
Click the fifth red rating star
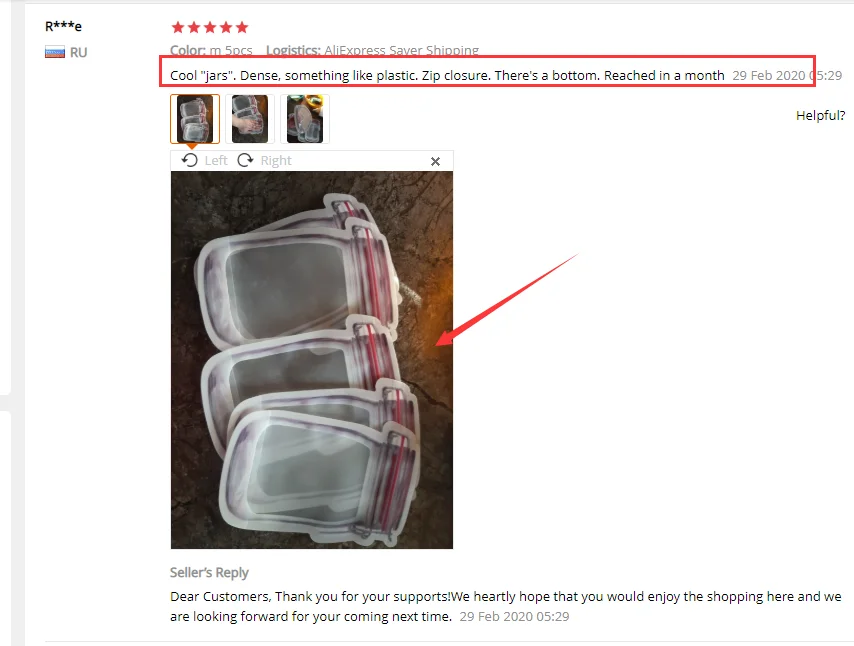click(x=242, y=27)
